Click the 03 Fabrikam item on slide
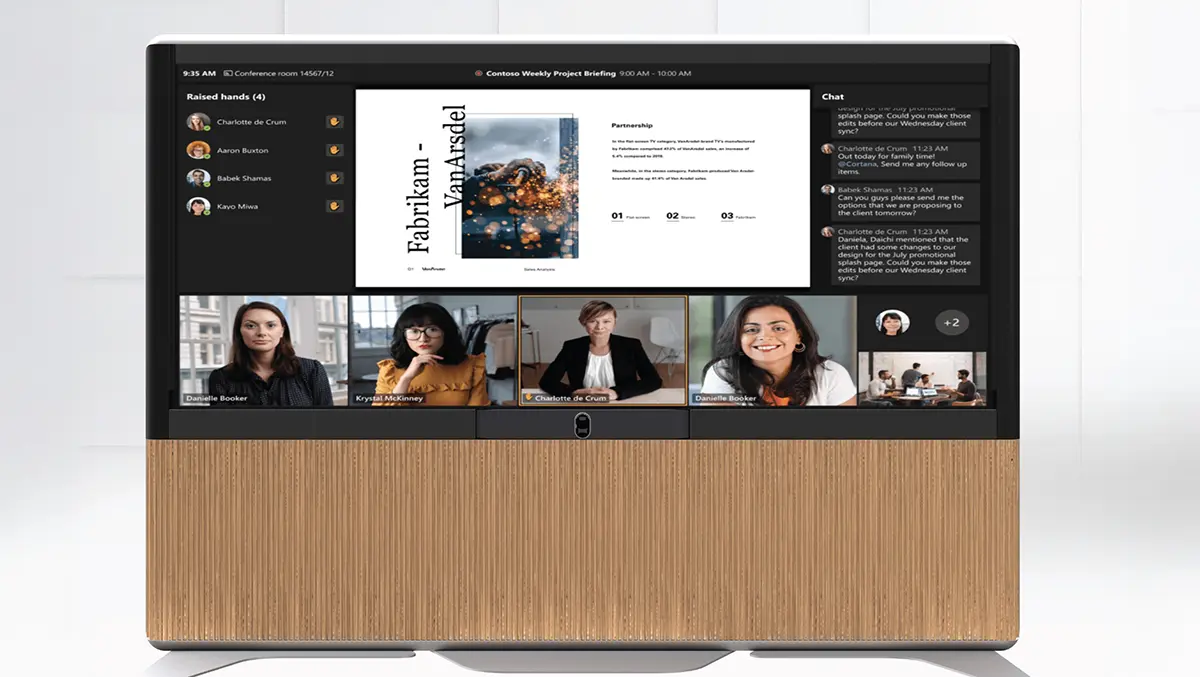Viewport: 1200px width, 677px height. pos(739,216)
